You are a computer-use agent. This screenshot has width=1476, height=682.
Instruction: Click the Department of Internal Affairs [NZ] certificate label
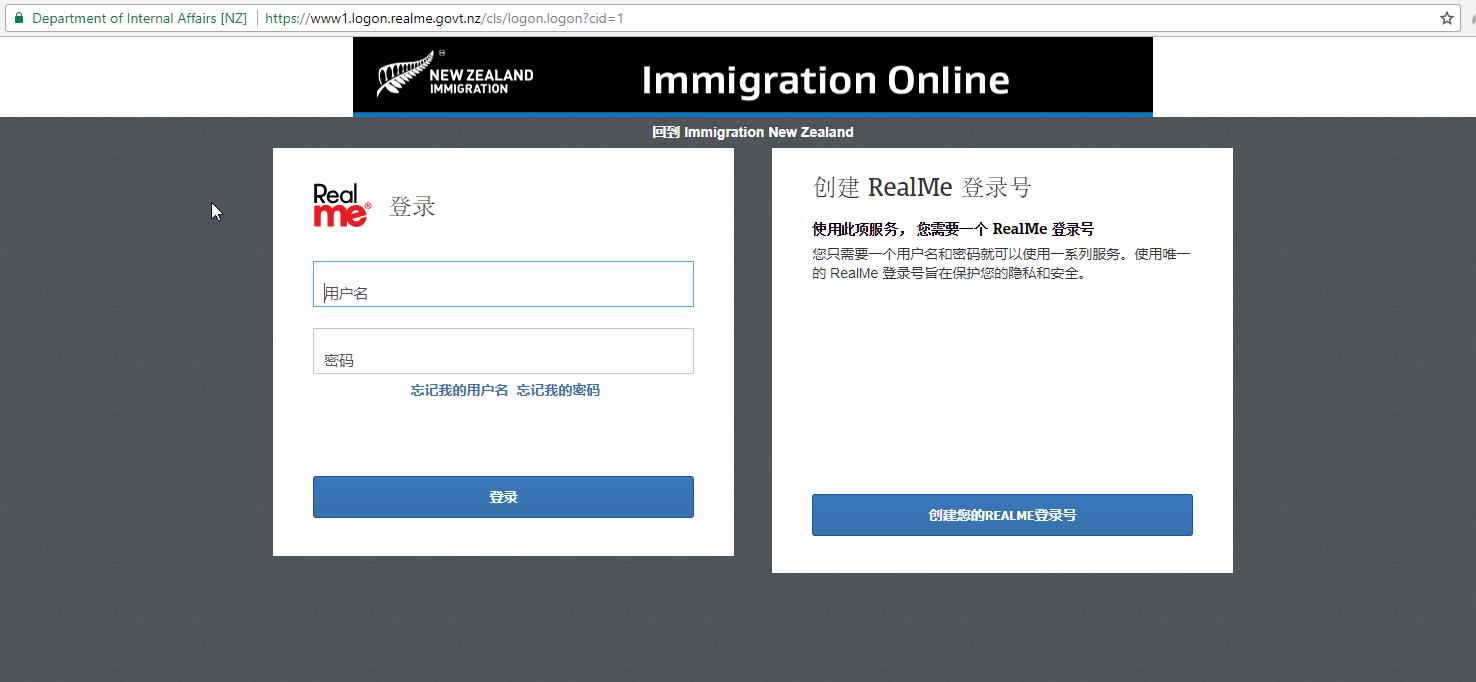[139, 18]
